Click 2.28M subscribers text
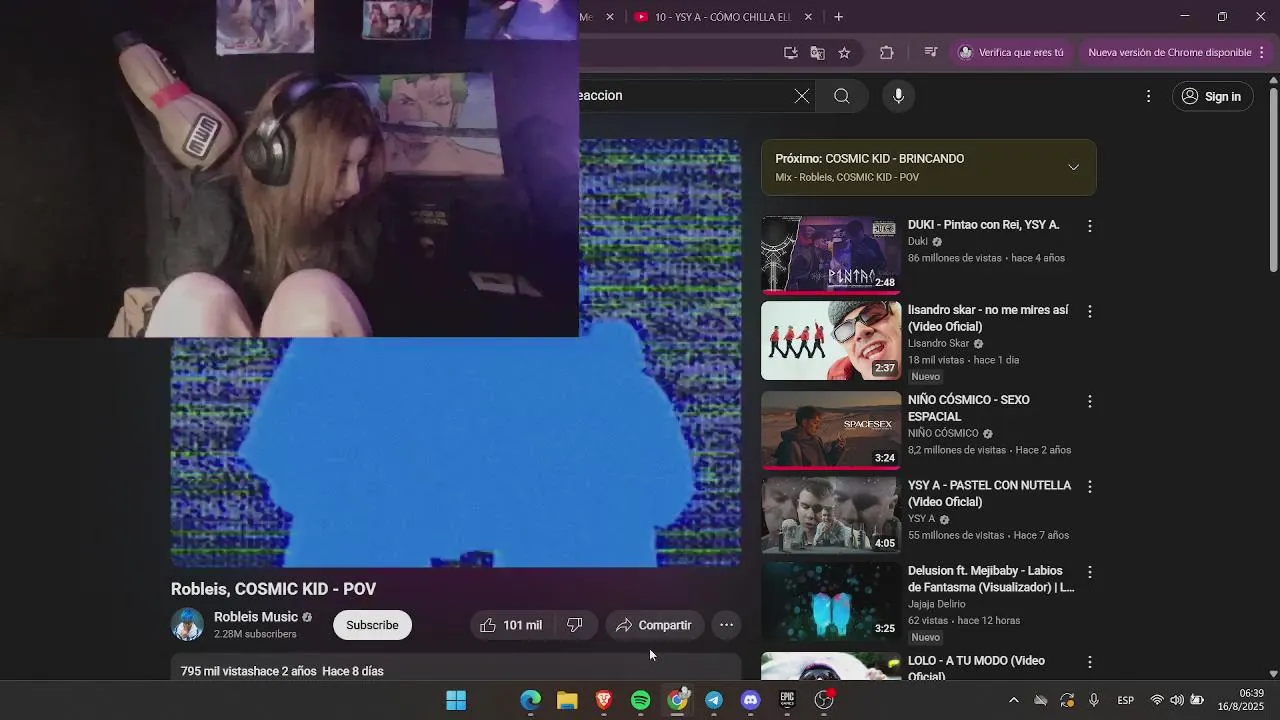The width and height of the screenshot is (1280, 720). click(255, 634)
